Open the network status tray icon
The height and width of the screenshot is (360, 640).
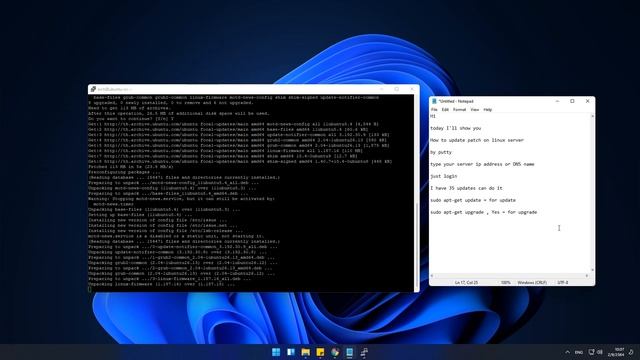[591, 352]
